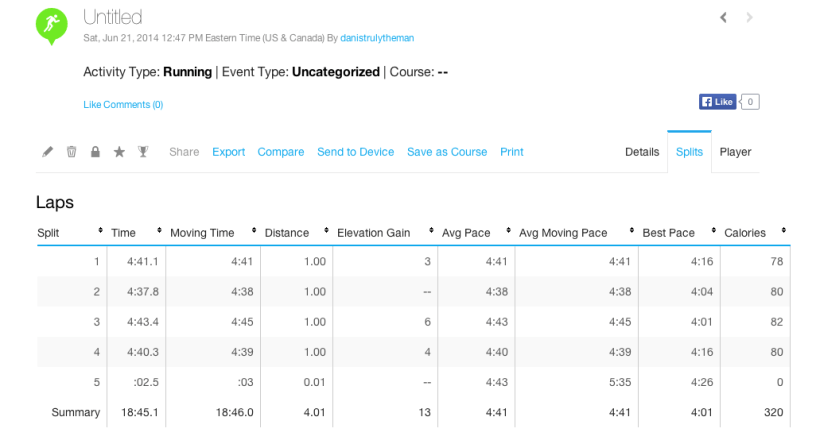
Task: Select lap time 4:43.4
Action: click(x=143, y=322)
